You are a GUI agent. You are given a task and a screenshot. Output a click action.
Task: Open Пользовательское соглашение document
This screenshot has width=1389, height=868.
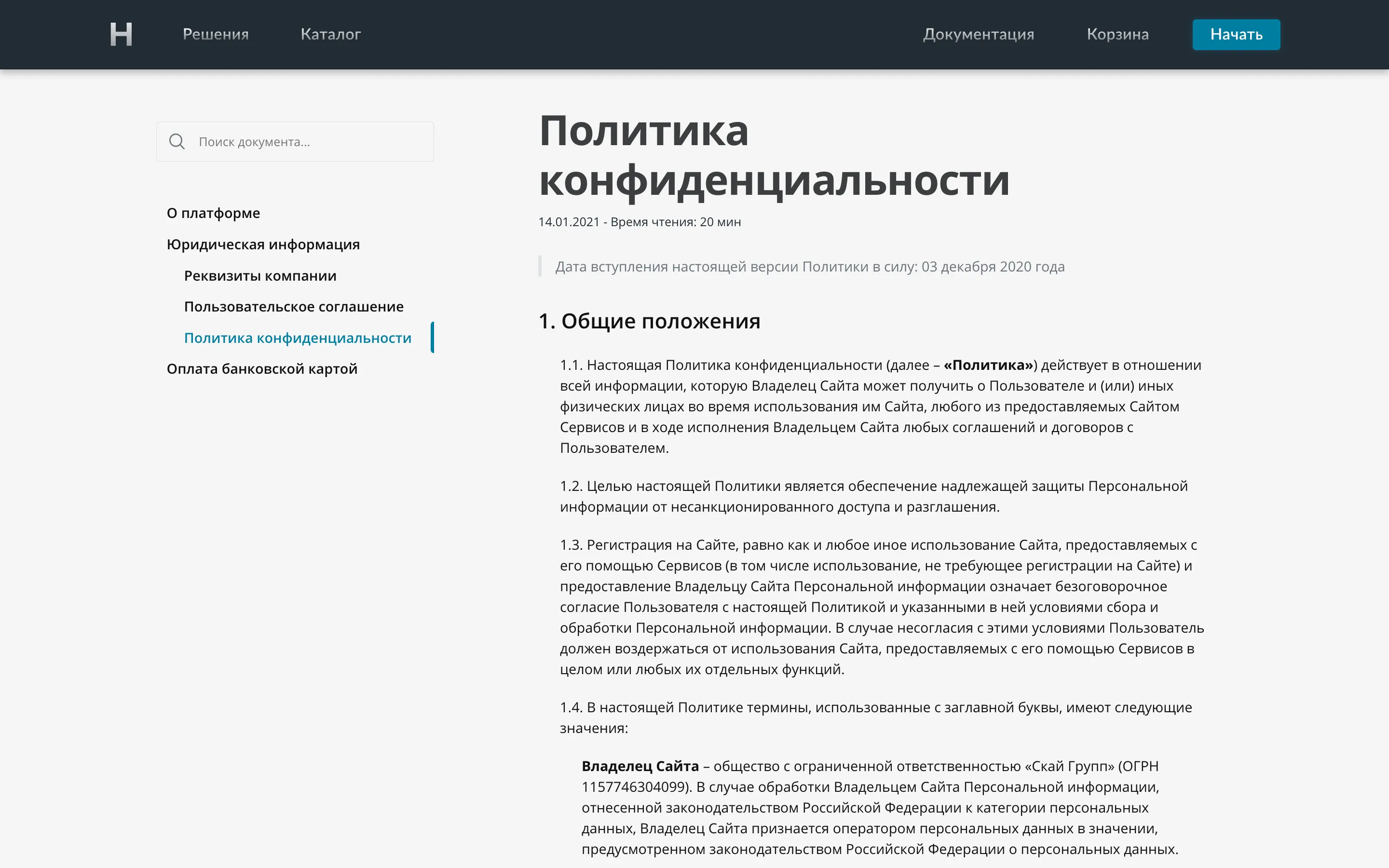[293, 307]
